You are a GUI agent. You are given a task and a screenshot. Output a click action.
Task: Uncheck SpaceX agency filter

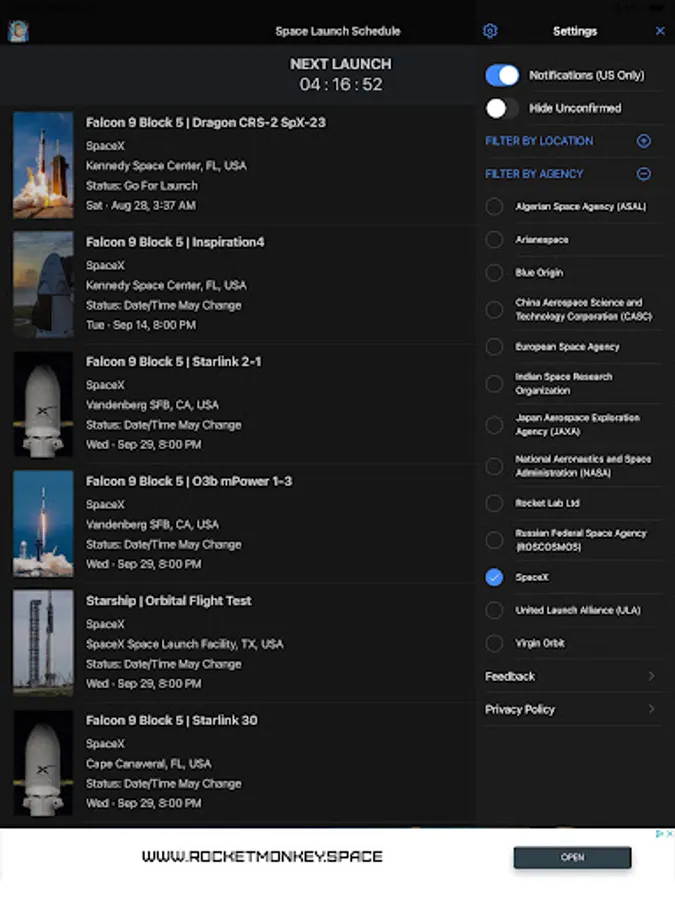click(x=494, y=577)
